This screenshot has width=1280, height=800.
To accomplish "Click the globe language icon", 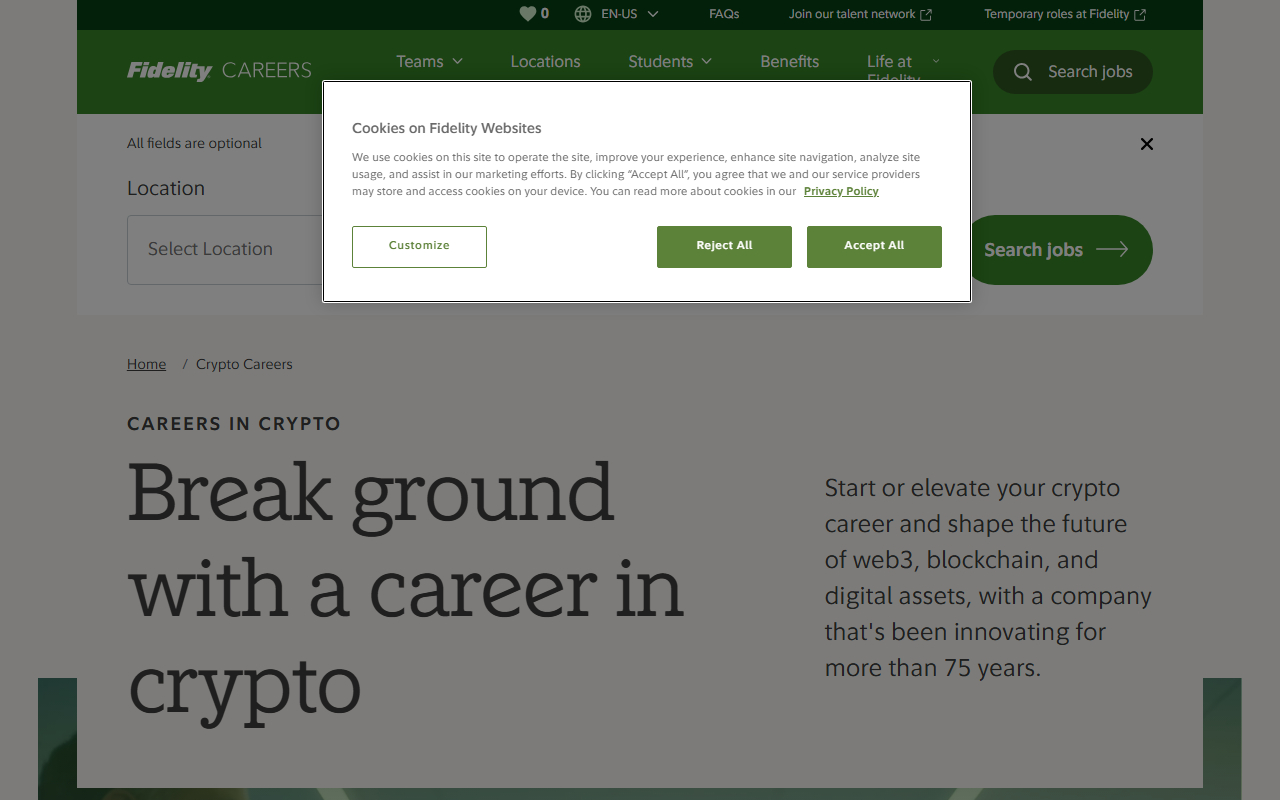I will pos(583,14).
